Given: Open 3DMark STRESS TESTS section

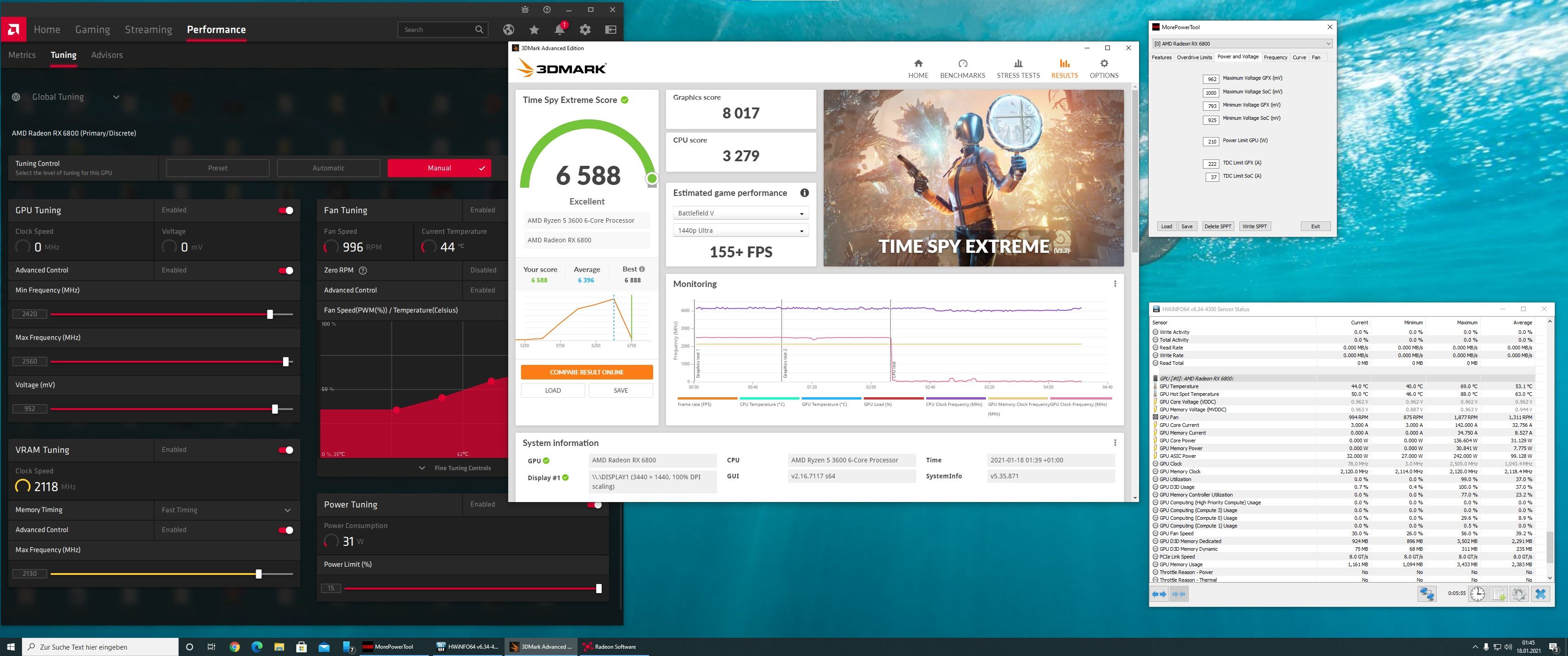Looking at the screenshot, I should tap(1018, 68).
